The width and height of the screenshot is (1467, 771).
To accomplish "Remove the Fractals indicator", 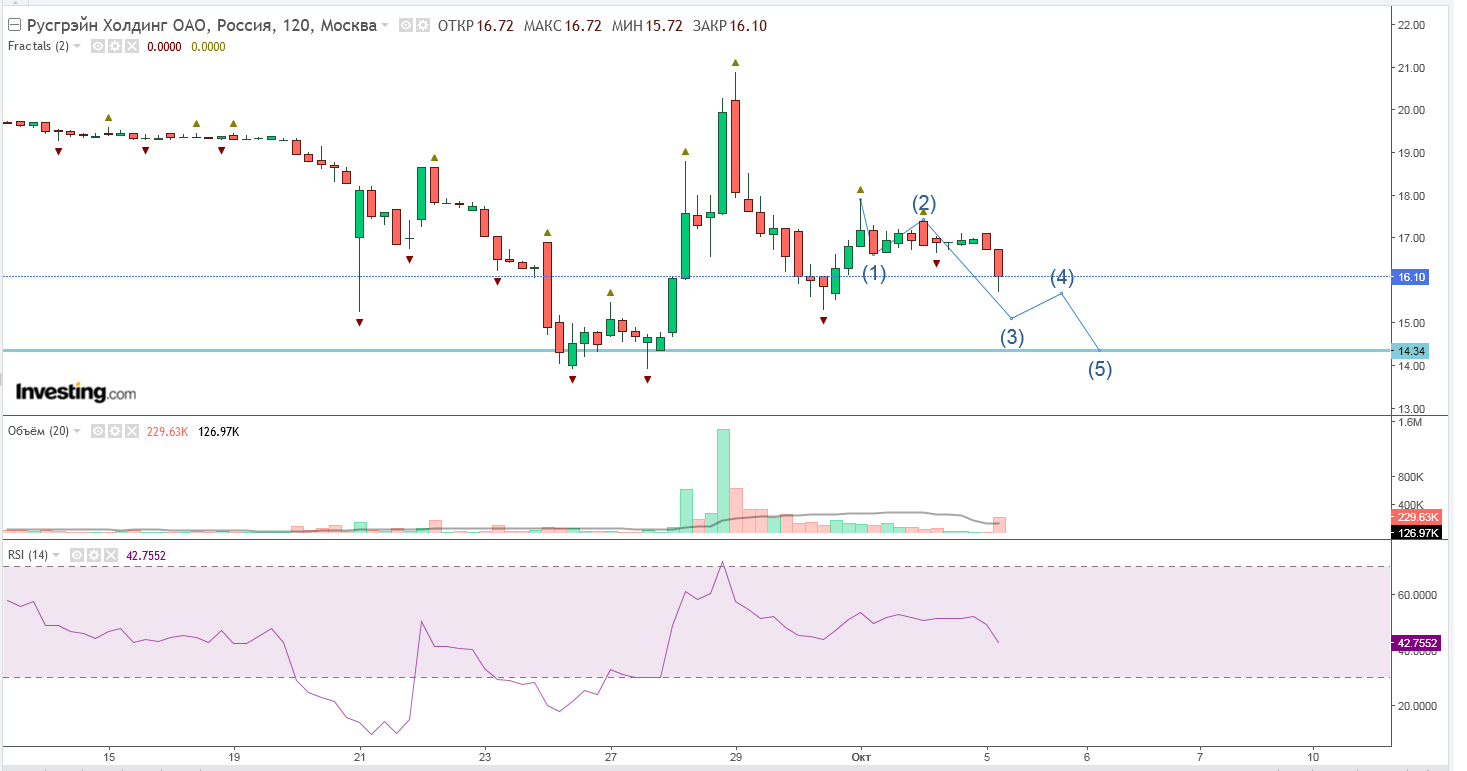I will 131,46.
